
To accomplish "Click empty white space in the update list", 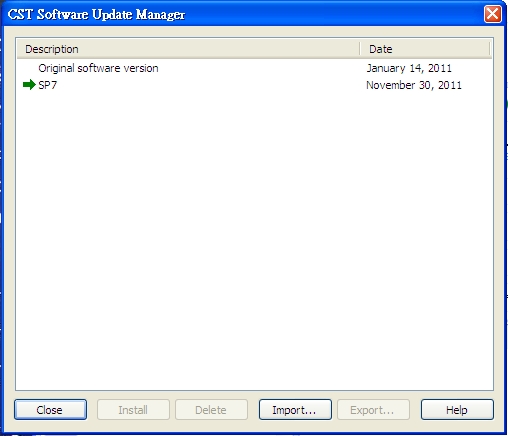I will click(253, 233).
